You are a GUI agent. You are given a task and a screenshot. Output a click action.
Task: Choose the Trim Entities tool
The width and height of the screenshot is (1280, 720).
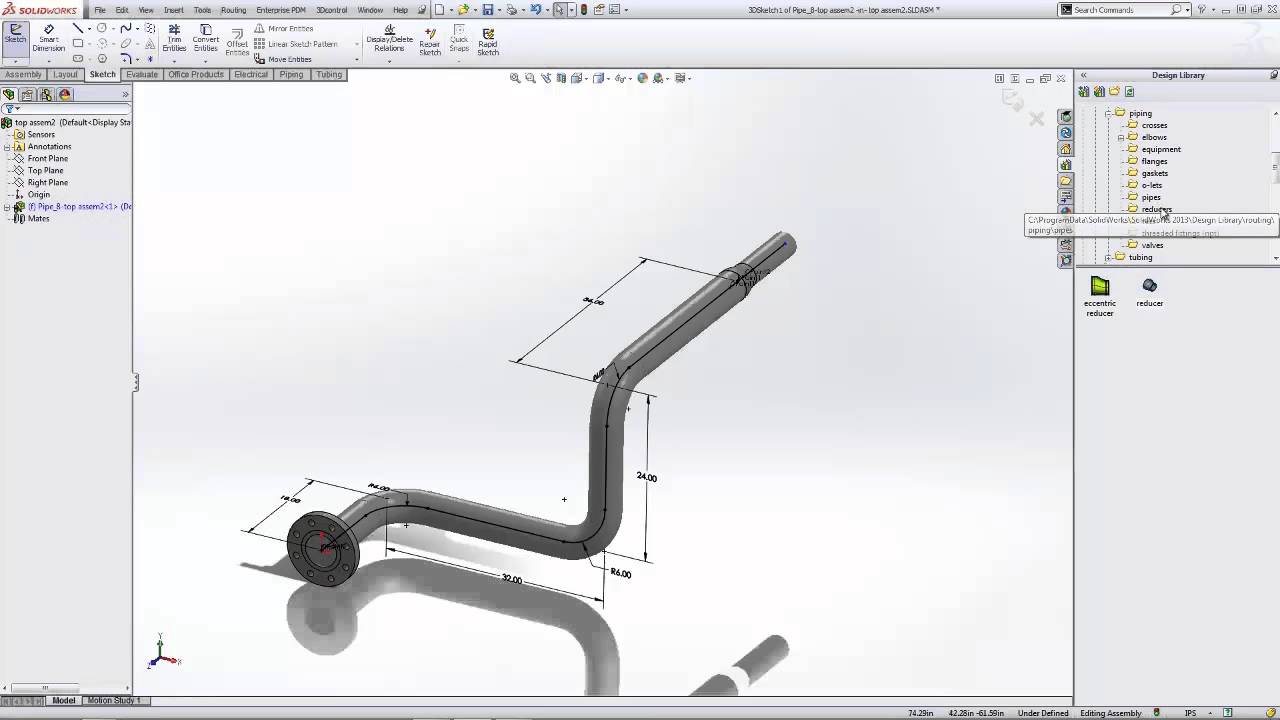pos(174,38)
